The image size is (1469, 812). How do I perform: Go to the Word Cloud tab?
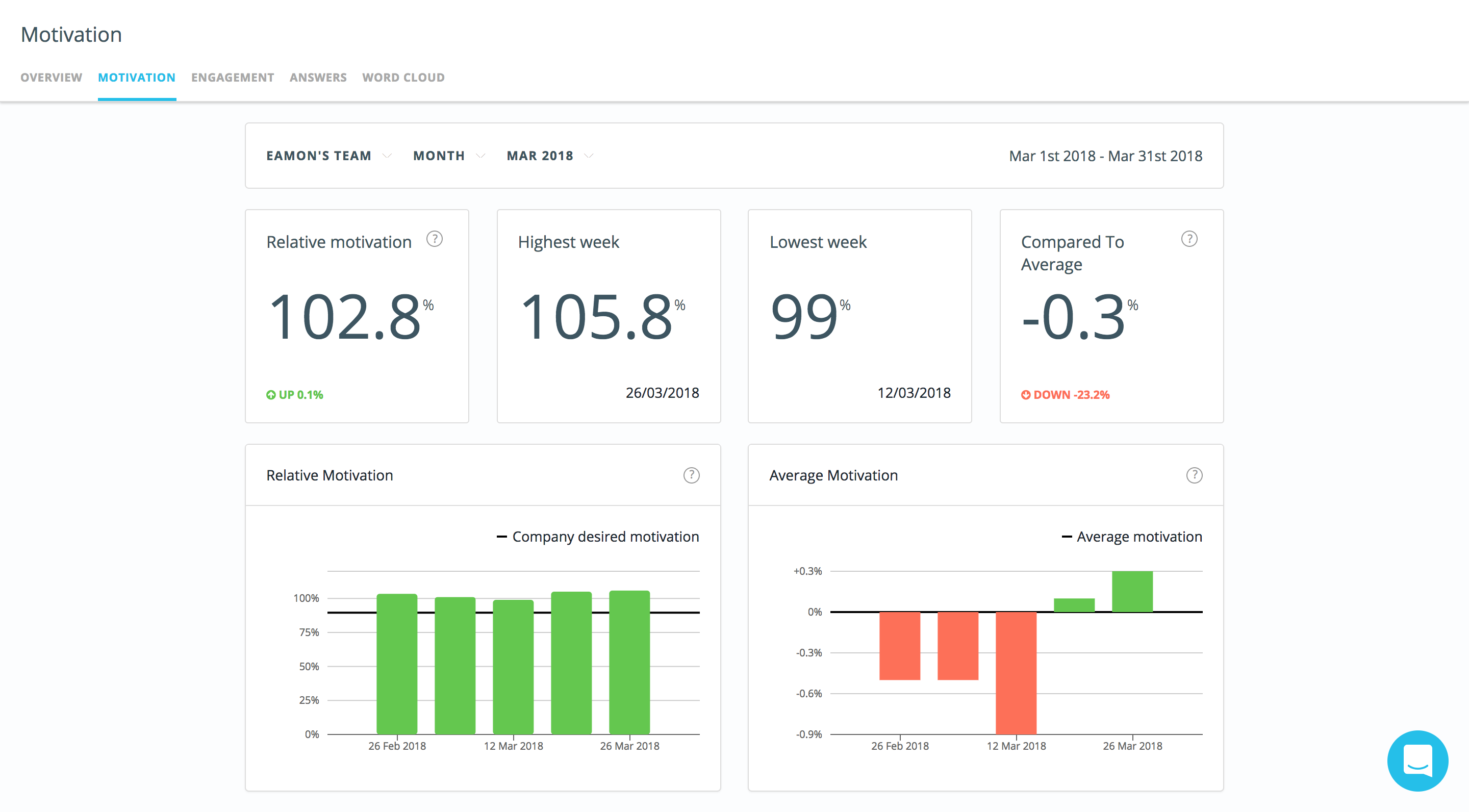click(403, 78)
